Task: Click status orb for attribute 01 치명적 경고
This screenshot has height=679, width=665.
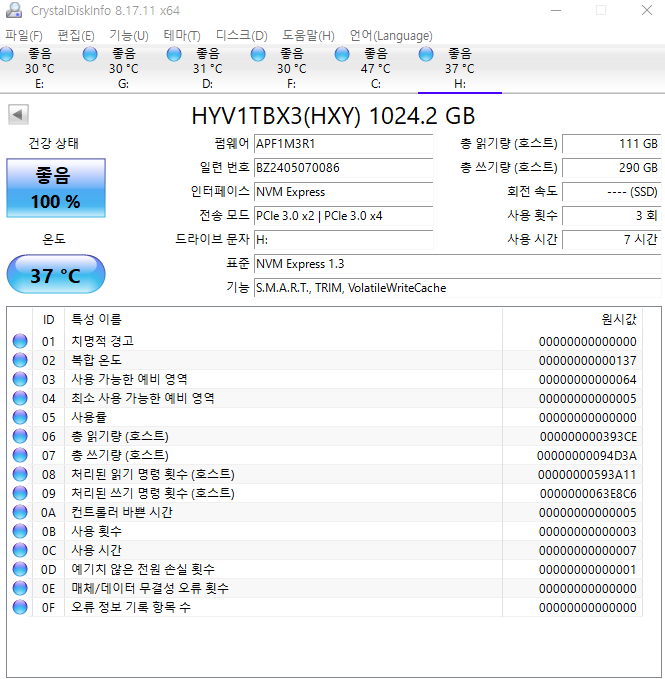Action: [20, 341]
